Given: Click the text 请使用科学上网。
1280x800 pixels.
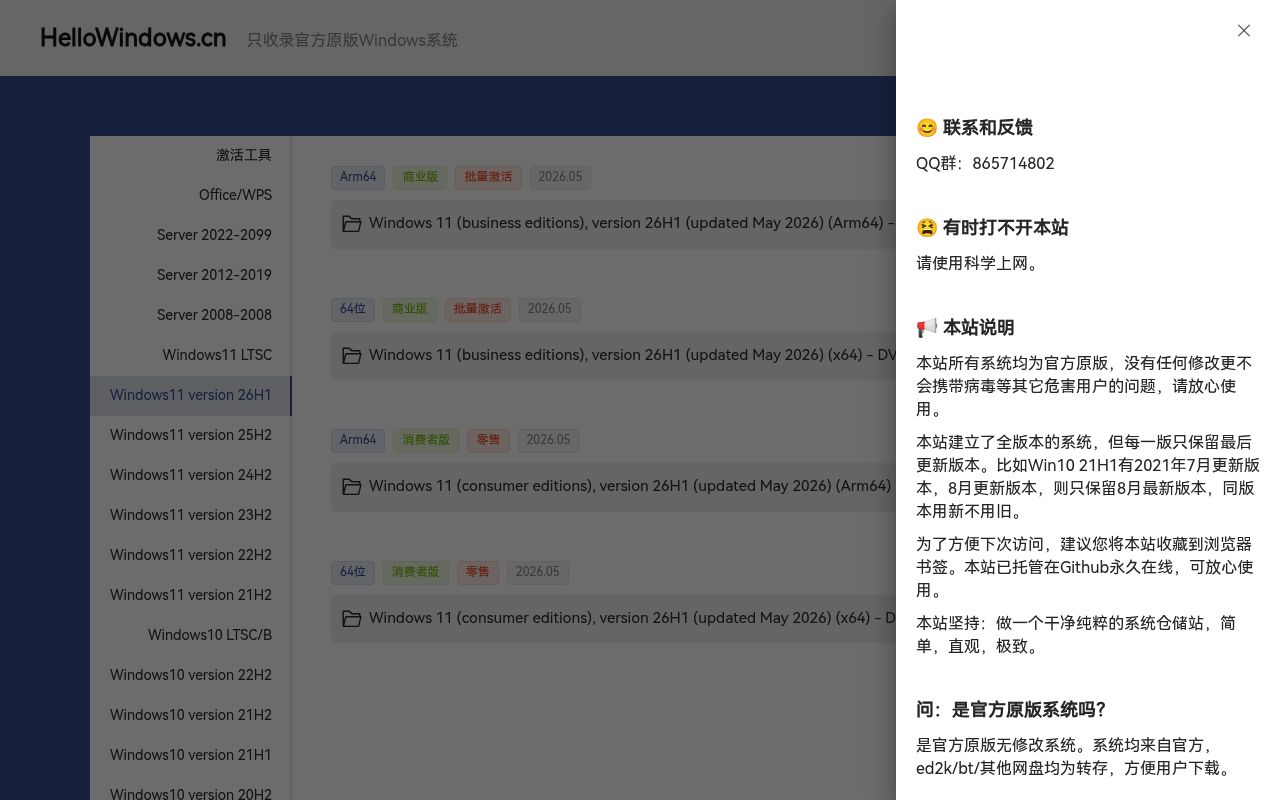Looking at the screenshot, I should click(980, 263).
